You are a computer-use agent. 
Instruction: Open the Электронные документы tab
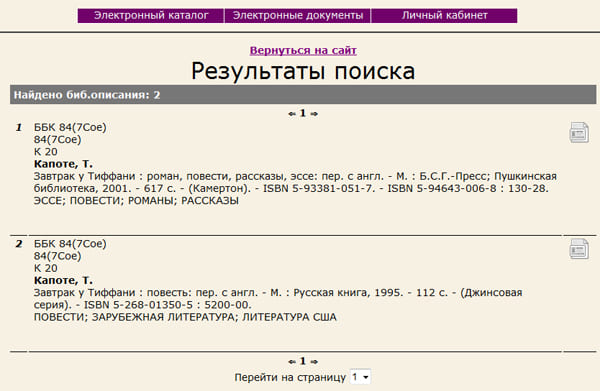[x=298, y=16]
